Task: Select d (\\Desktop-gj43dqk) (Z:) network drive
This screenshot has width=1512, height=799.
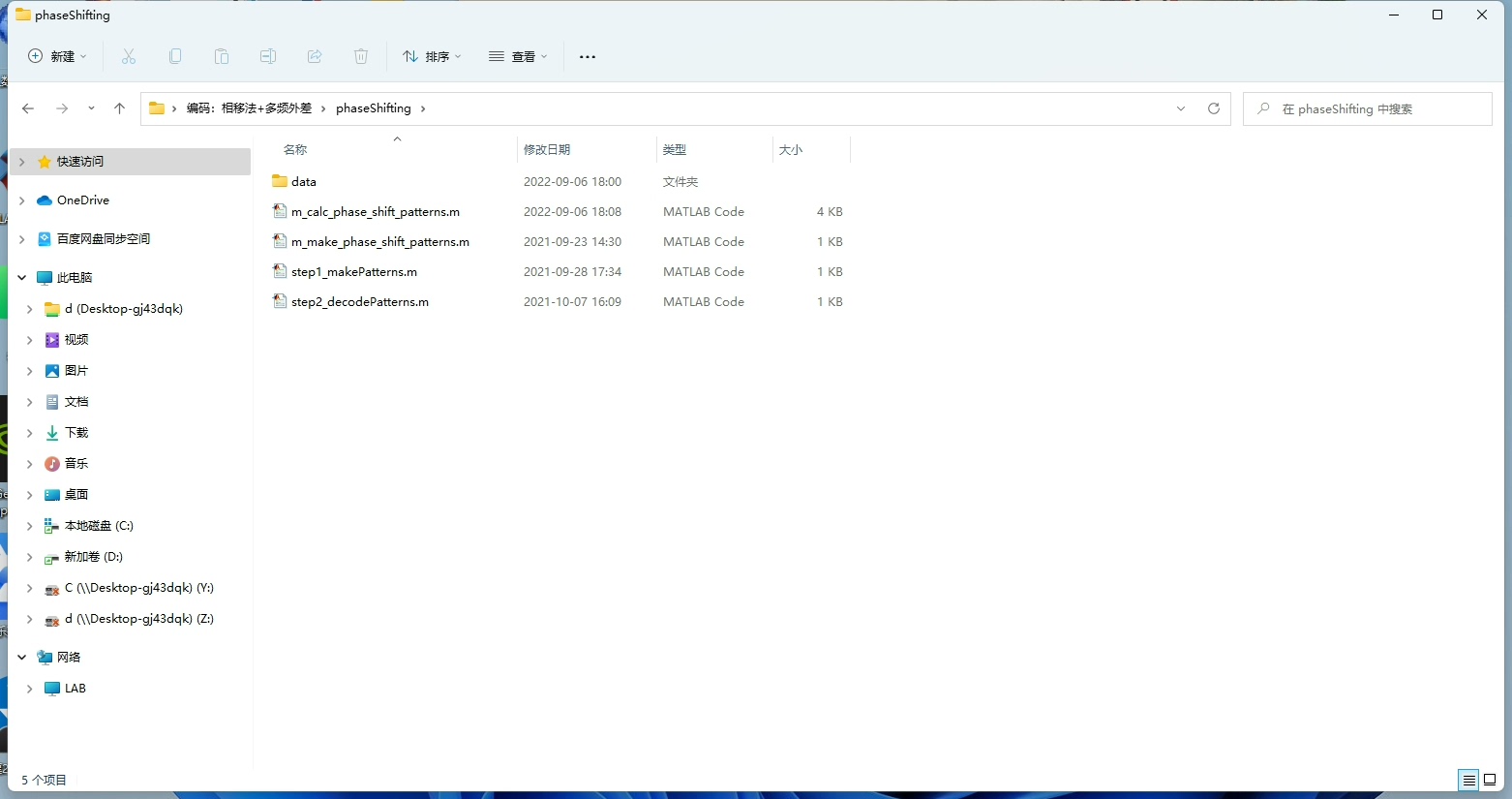Action: (x=139, y=619)
